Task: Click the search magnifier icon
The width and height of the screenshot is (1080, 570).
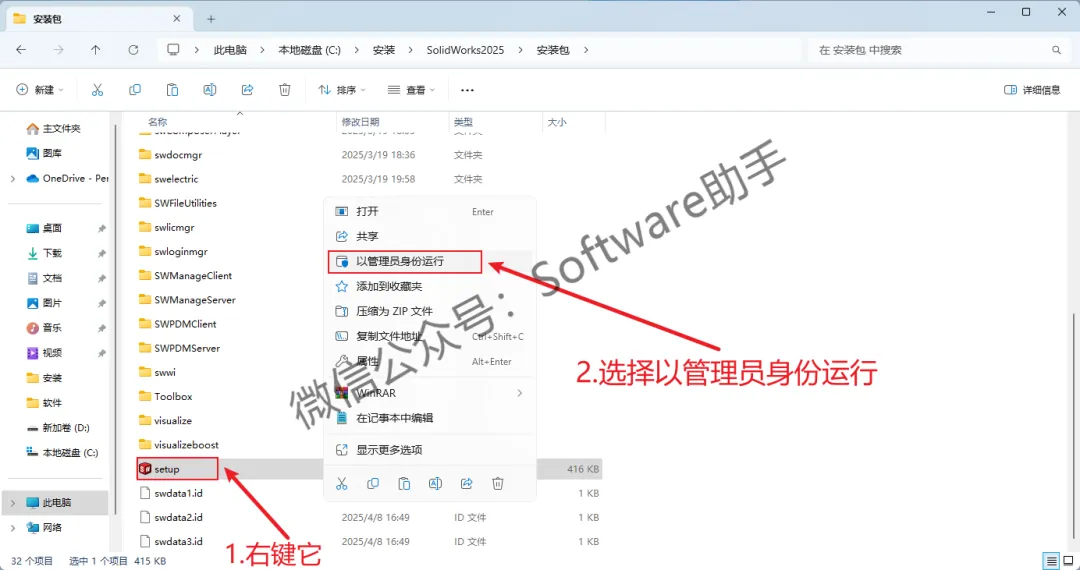Action: pos(1056,50)
